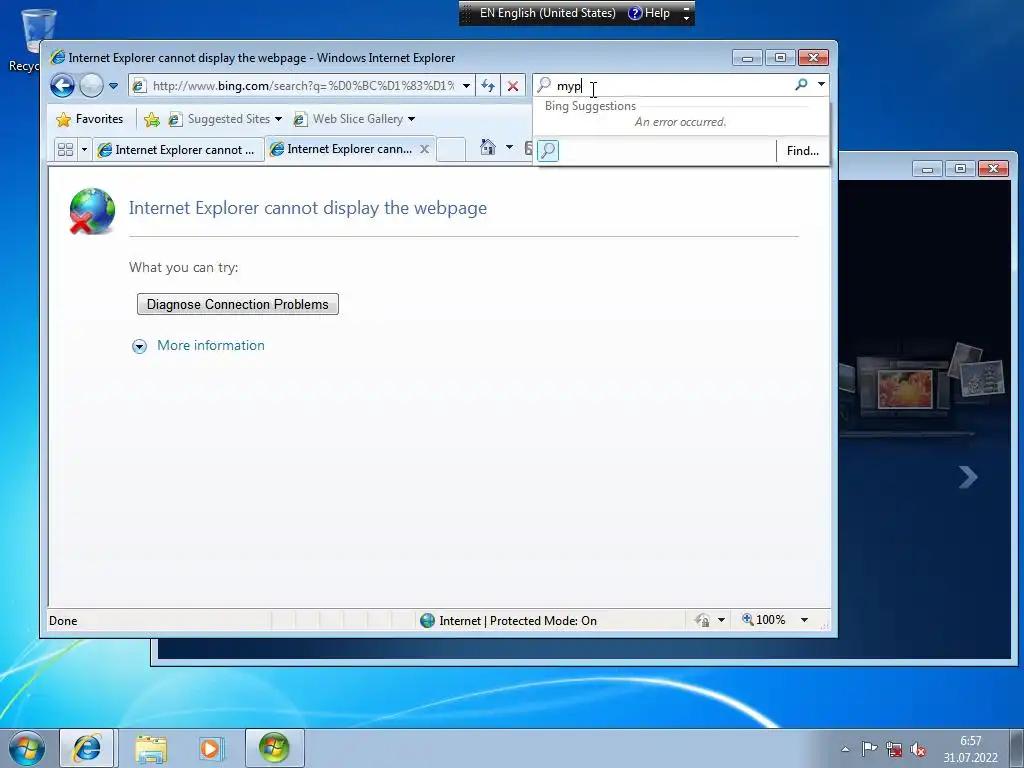This screenshot has width=1024, height=768.
Task: Click the error globe icon on page
Action: click(x=92, y=211)
